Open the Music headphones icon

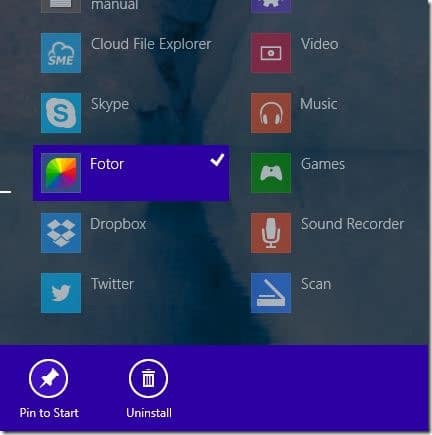coord(271,113)
